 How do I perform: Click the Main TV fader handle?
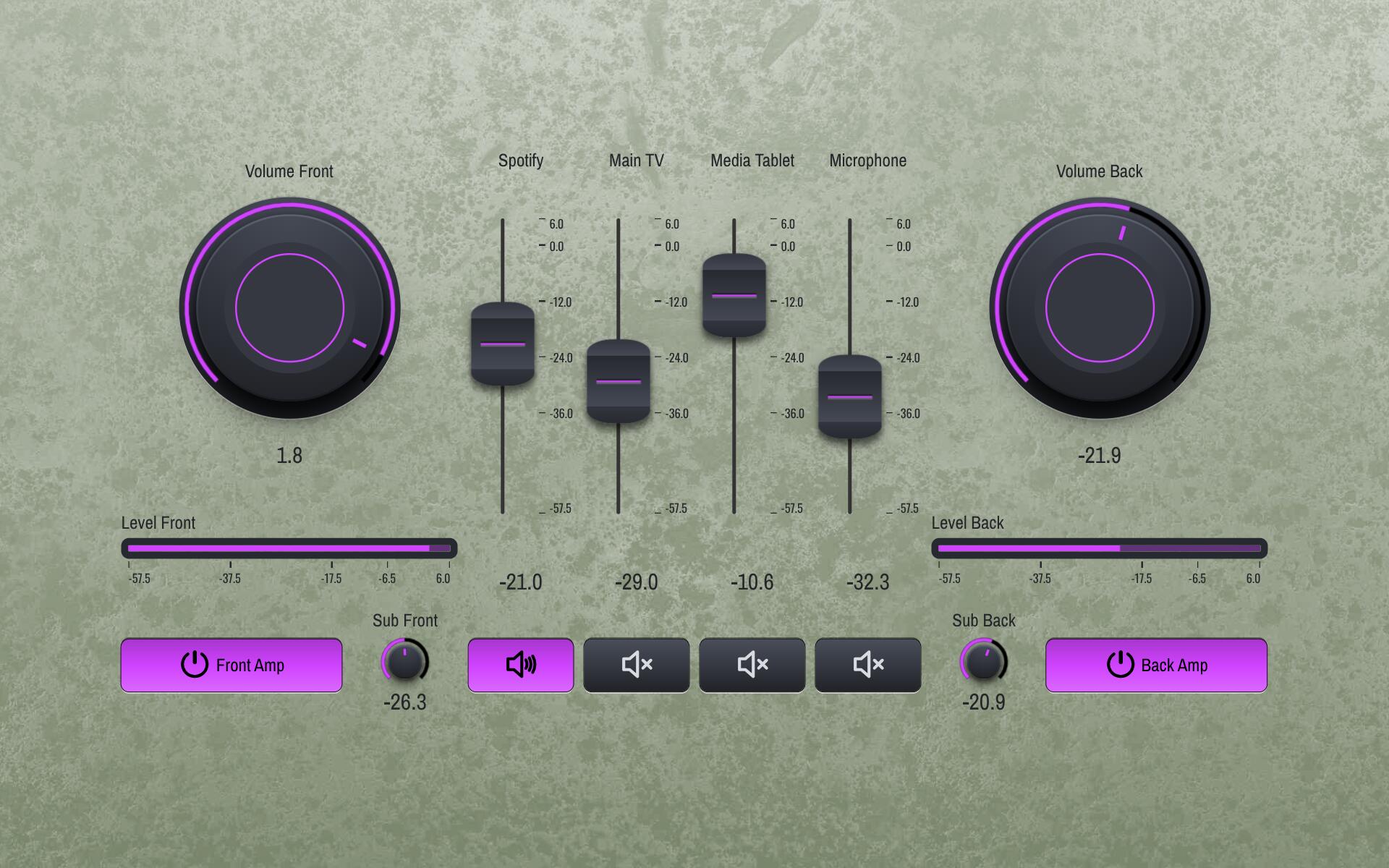619,381
